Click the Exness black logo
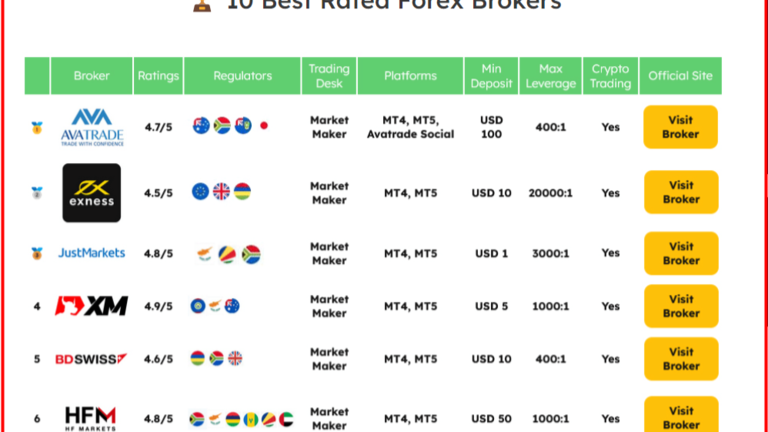768x432 pixels. tap(92, 192)
